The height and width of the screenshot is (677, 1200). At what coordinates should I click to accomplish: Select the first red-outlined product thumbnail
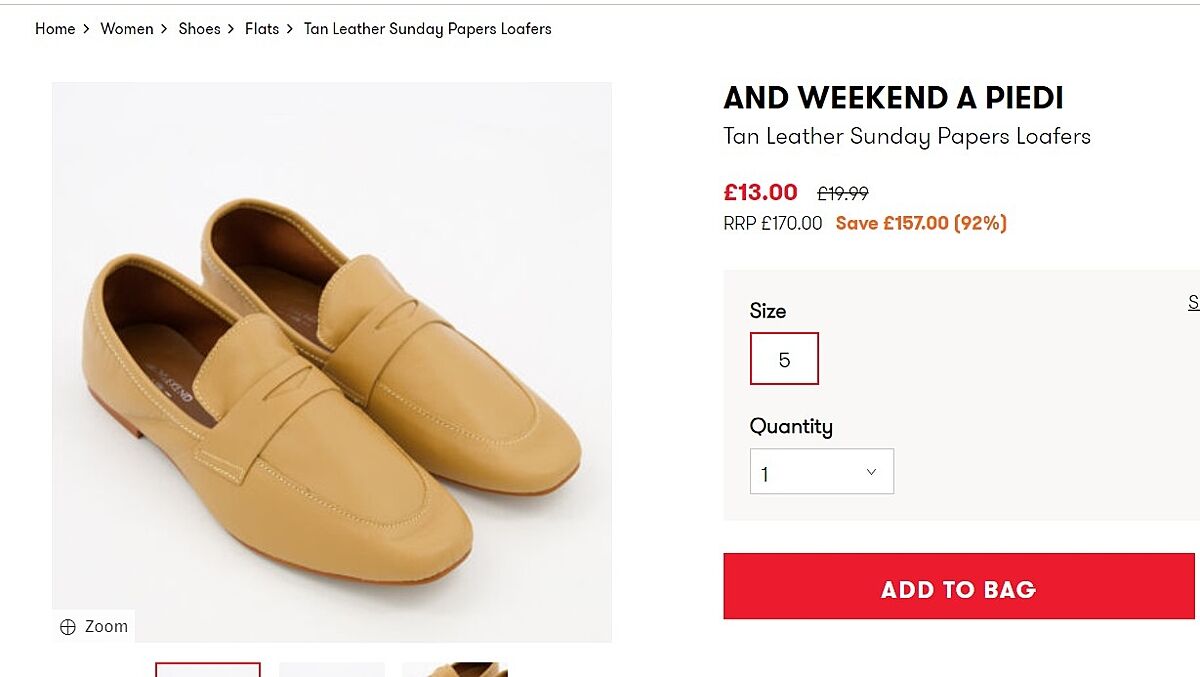pos(208,670)
